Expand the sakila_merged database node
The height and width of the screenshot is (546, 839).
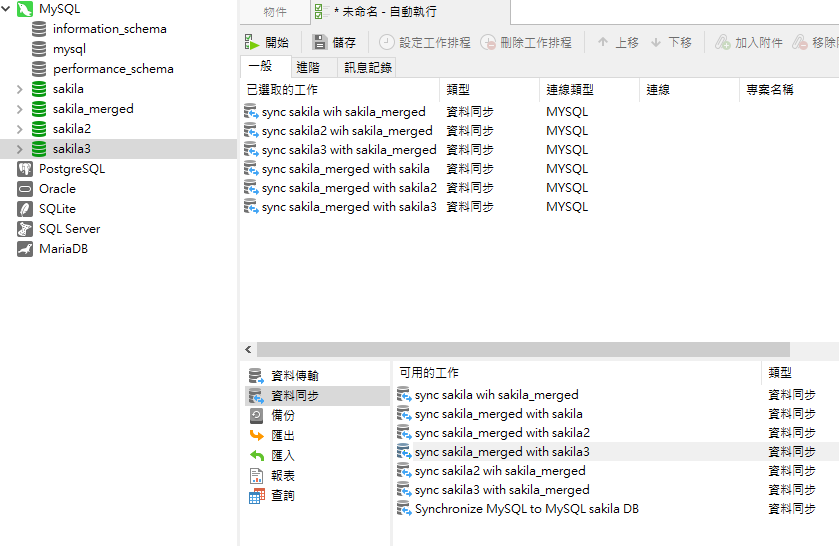coord(19,109)
